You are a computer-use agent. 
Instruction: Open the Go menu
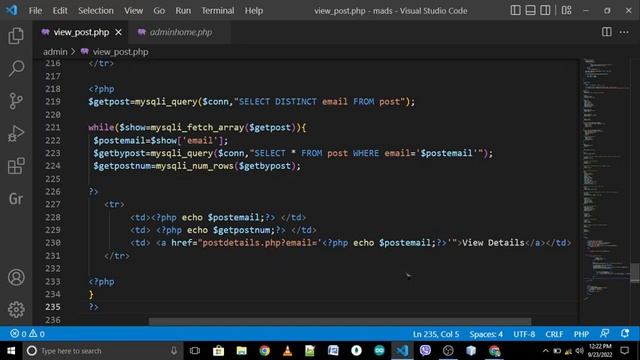[x=159, y=11]
